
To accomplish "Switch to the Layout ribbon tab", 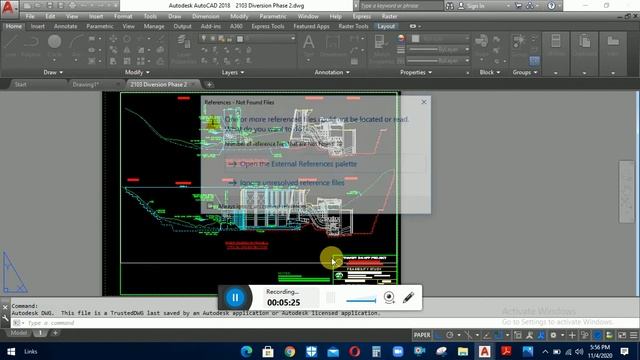I will 386,26.
